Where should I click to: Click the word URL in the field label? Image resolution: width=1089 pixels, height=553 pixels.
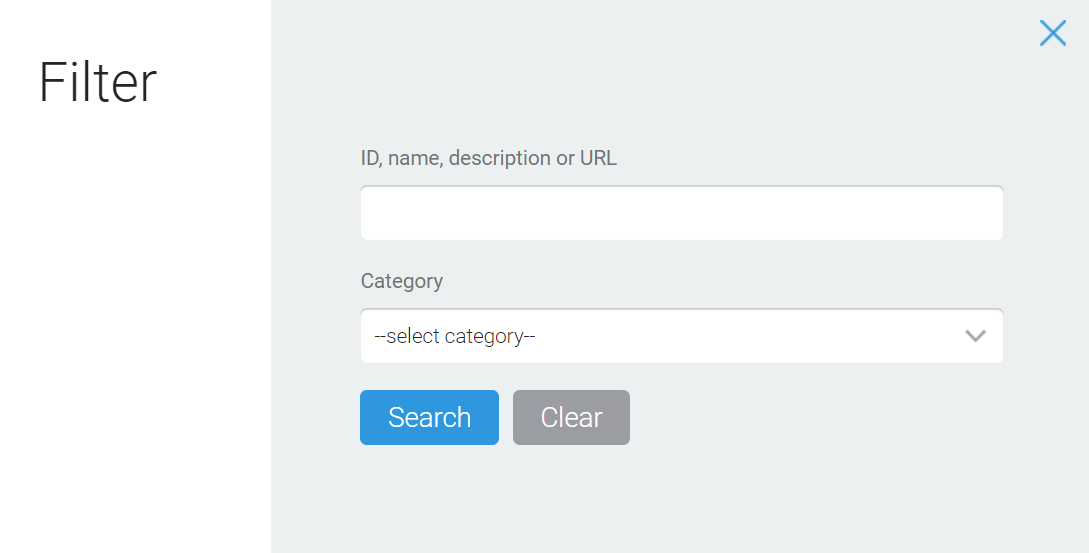(x=598, y=158)
